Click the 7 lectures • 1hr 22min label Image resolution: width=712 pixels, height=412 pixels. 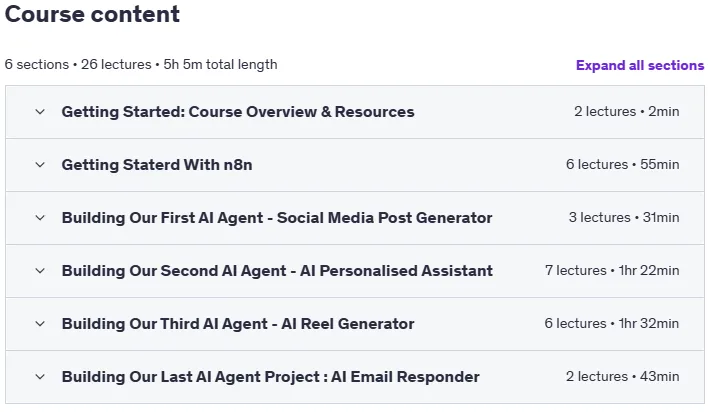click(612, 271)
